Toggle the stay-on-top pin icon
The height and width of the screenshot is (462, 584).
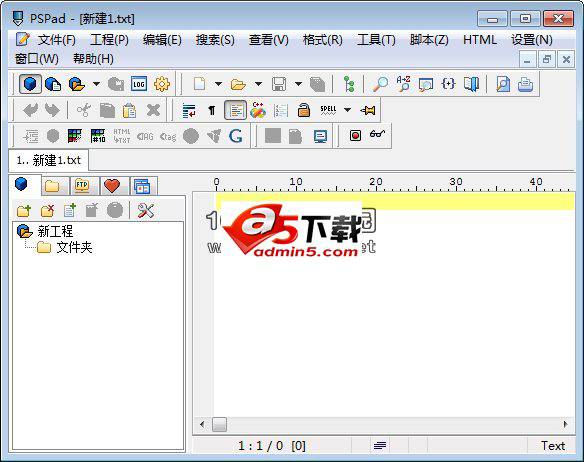[x=368, y=110]
